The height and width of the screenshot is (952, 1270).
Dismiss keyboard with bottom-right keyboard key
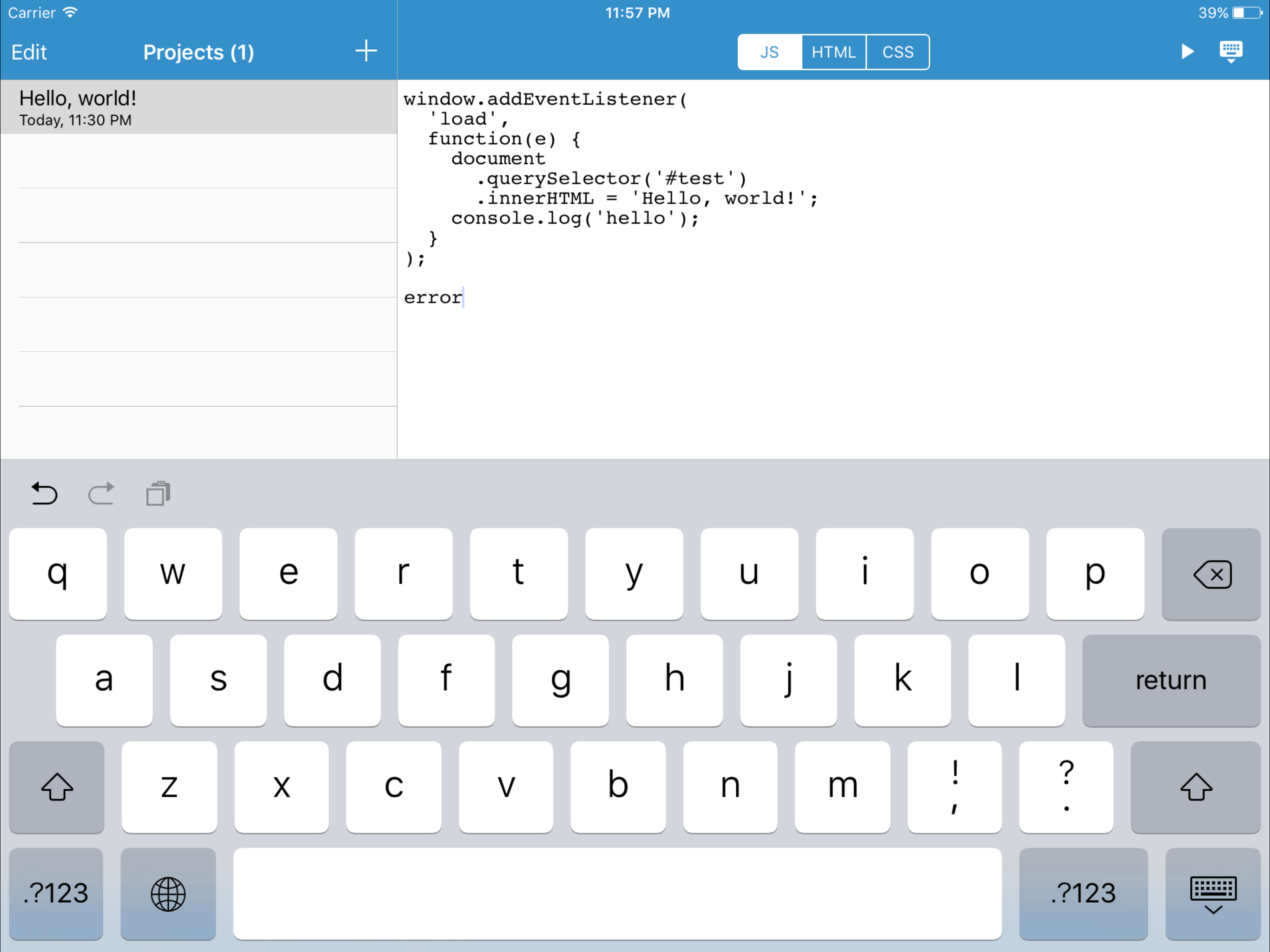click(x=1212, y=893)
